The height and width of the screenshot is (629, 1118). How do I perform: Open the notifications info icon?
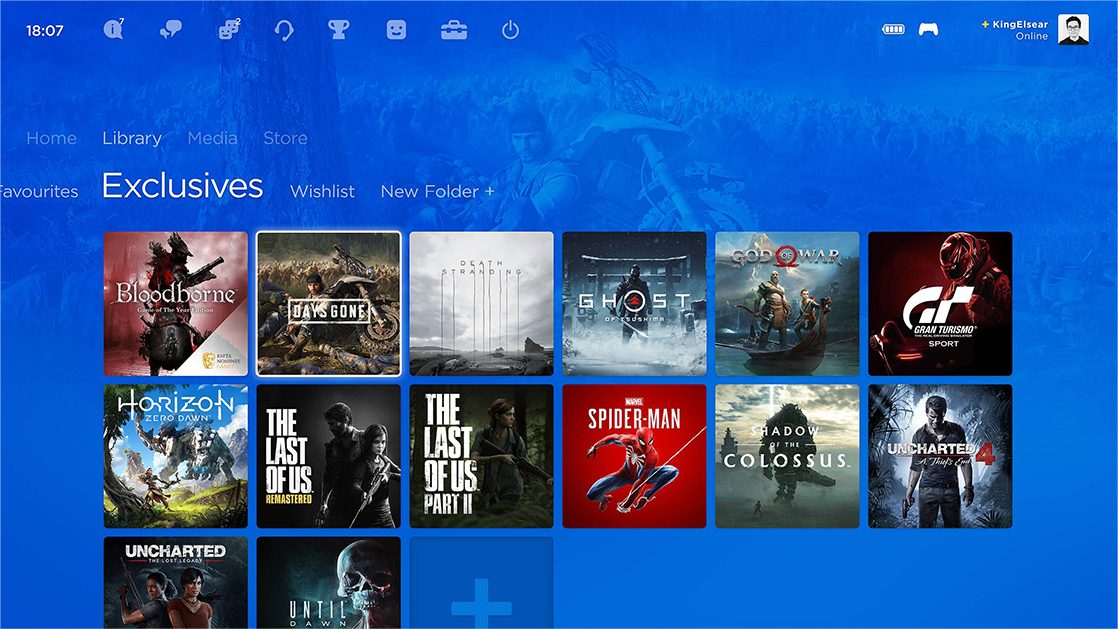(x=113, y=30)
